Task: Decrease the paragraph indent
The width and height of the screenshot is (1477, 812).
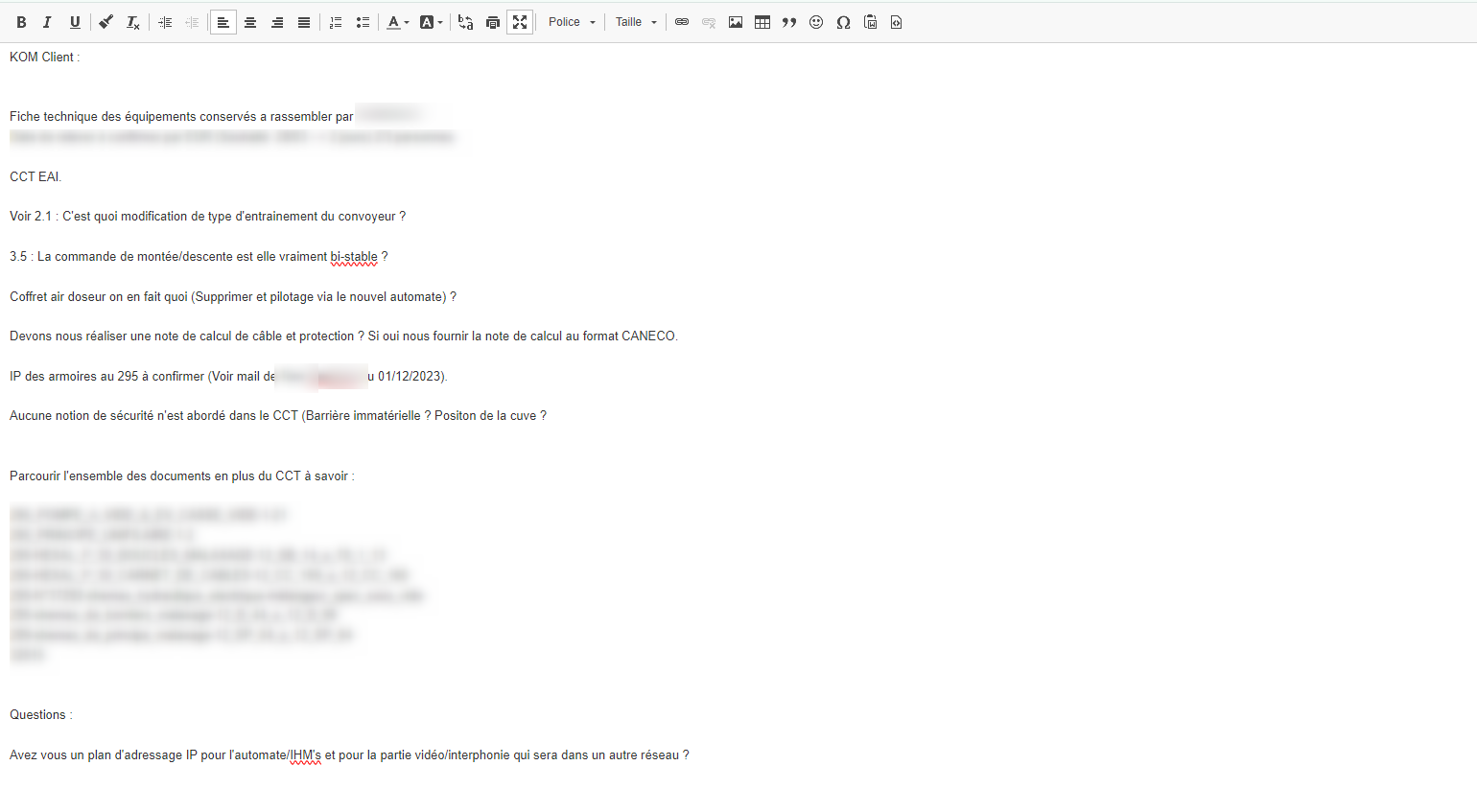Action: click(192, 22)
